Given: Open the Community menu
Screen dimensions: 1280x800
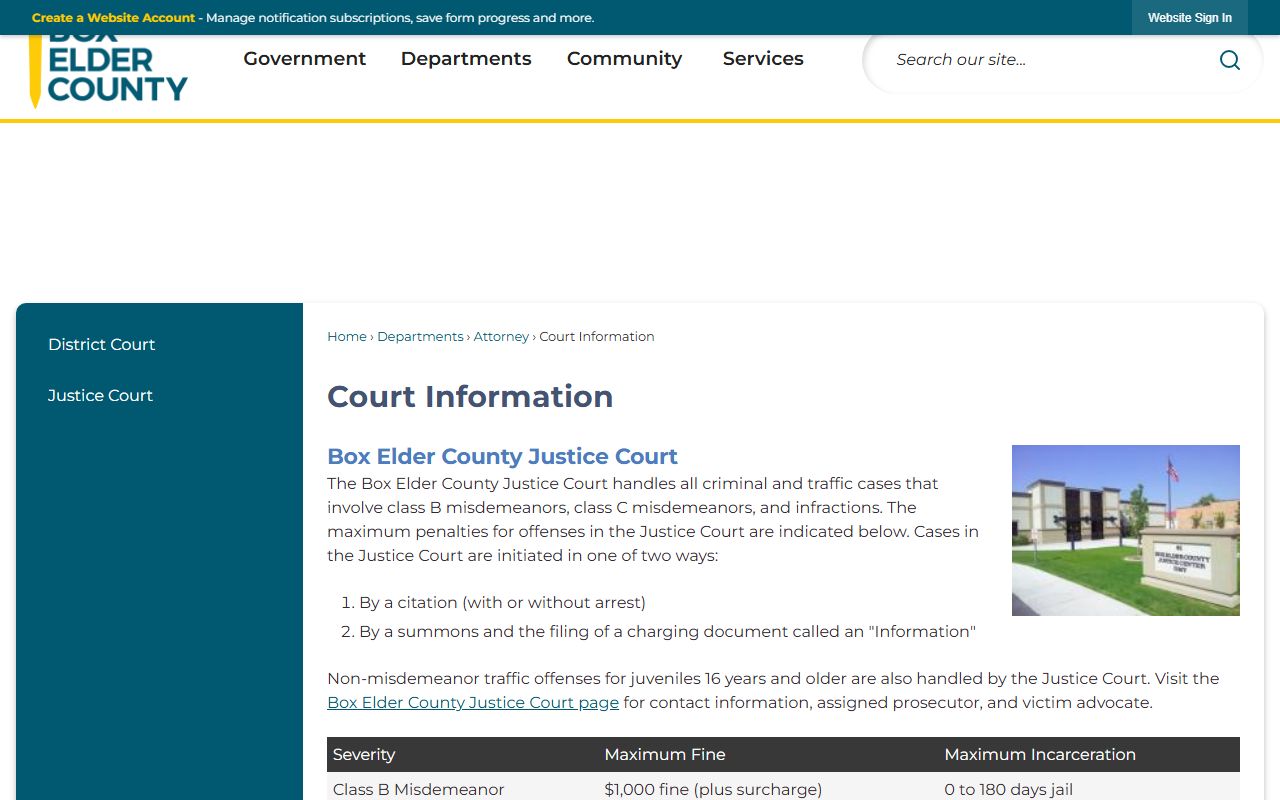Looking at the screenshot, I should coord(624,59).
